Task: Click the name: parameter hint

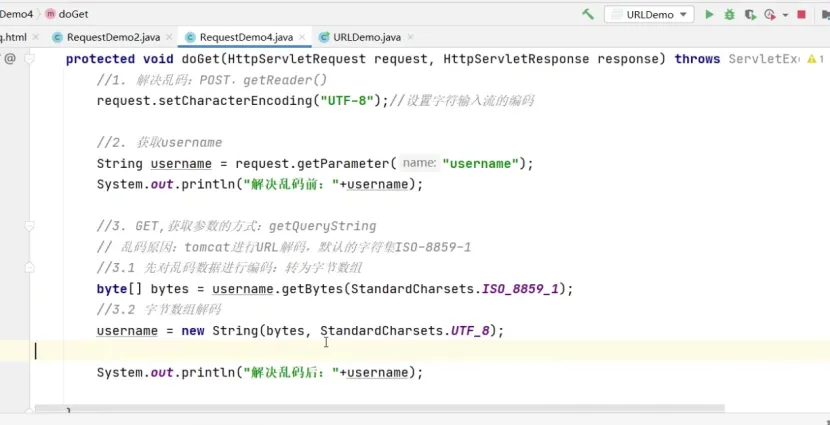Action: tap(419, 164)
